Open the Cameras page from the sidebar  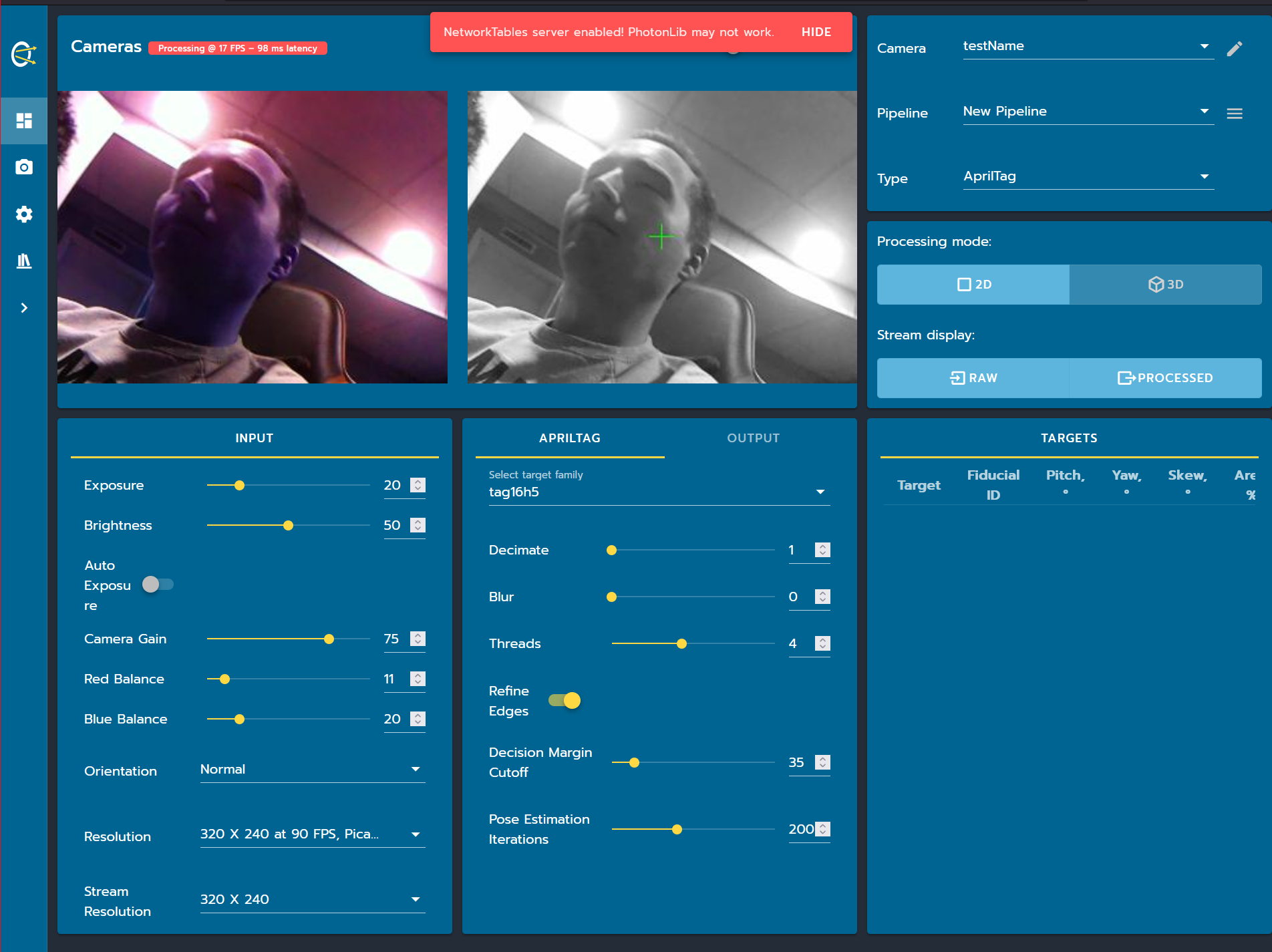tap(23, 167)
